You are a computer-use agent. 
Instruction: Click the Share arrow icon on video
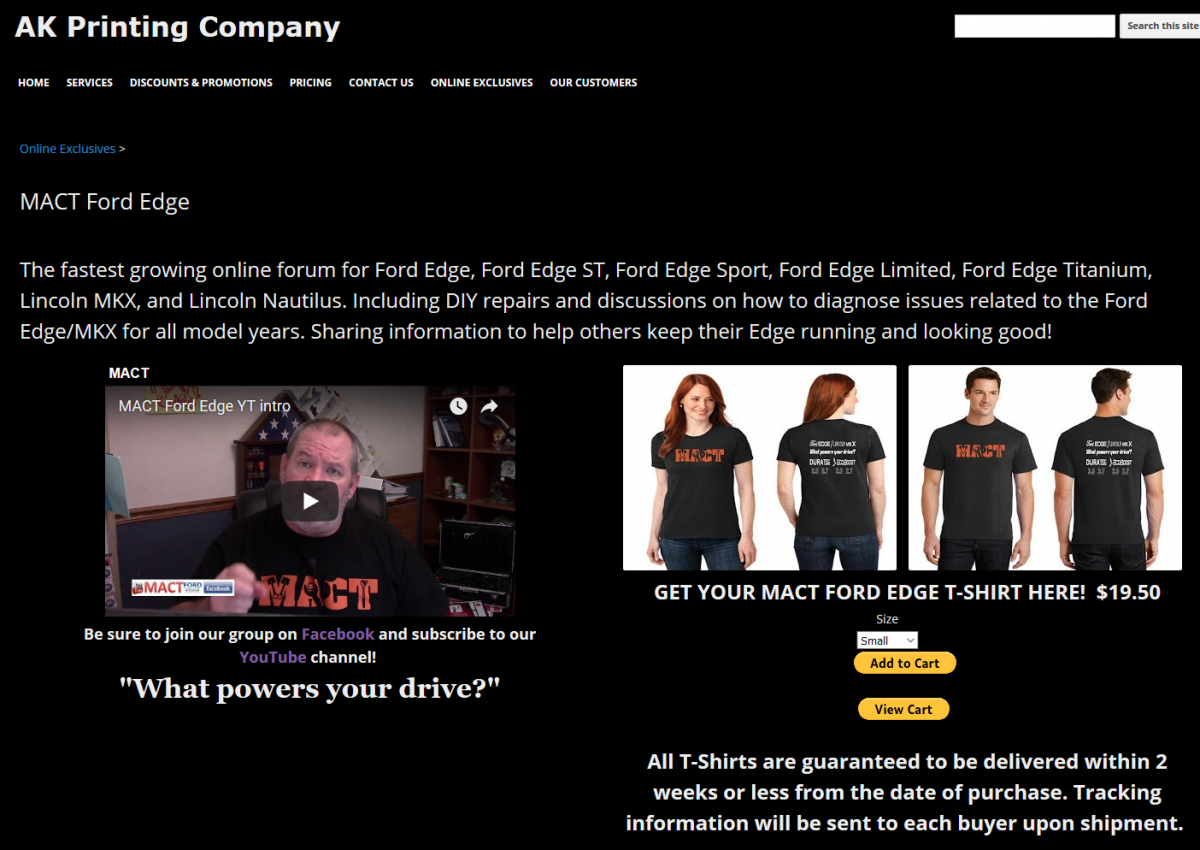490,406
